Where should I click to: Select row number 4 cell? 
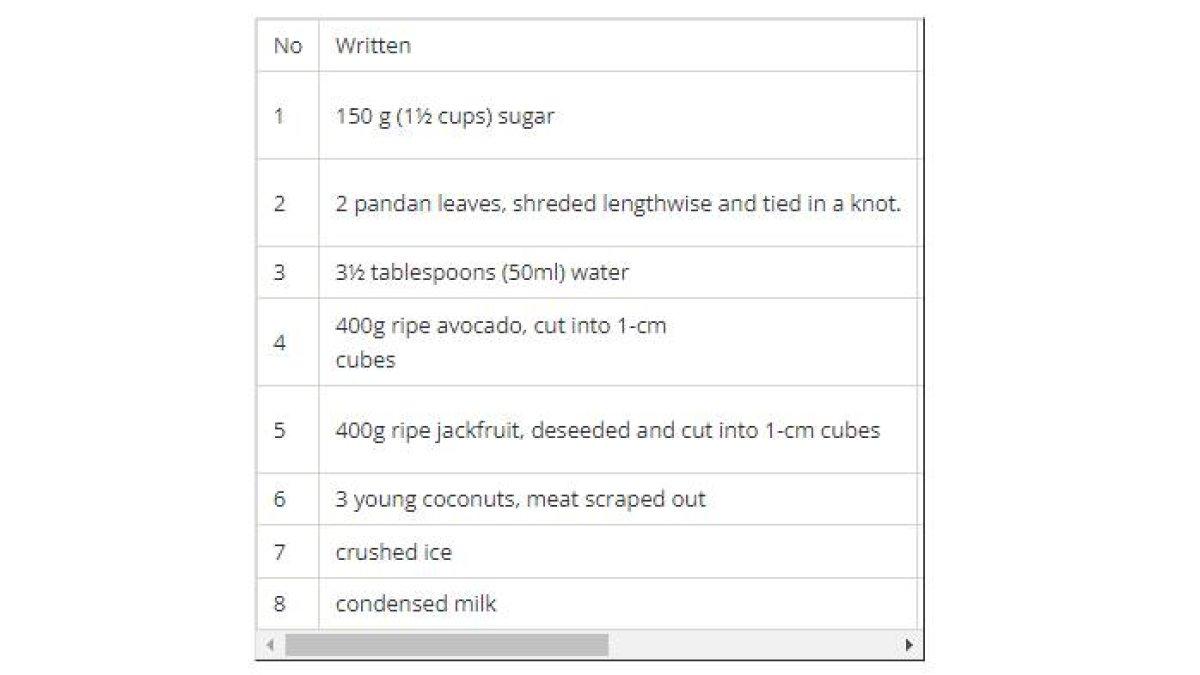(288, 342)
